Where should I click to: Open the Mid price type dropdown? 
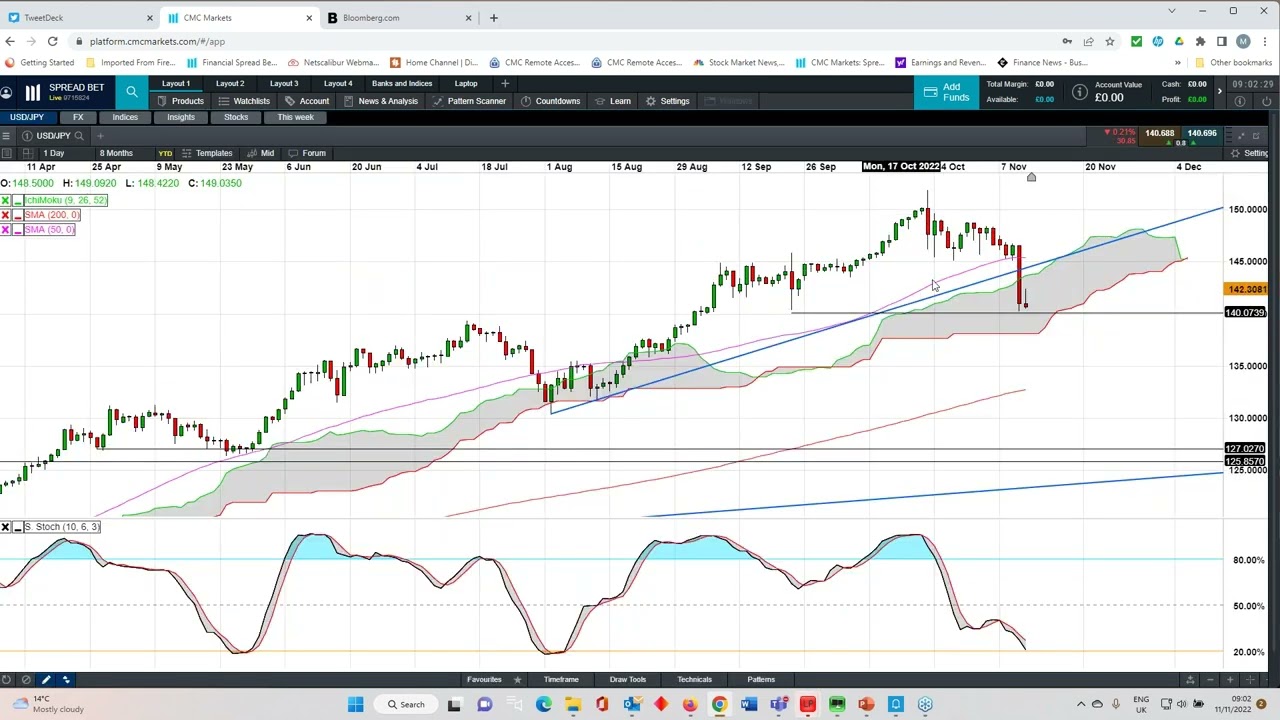261,153
